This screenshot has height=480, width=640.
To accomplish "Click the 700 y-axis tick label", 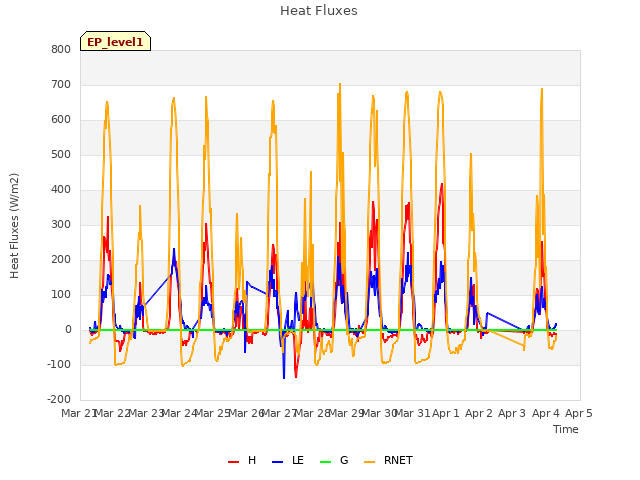I will click(x=61, y=84).
